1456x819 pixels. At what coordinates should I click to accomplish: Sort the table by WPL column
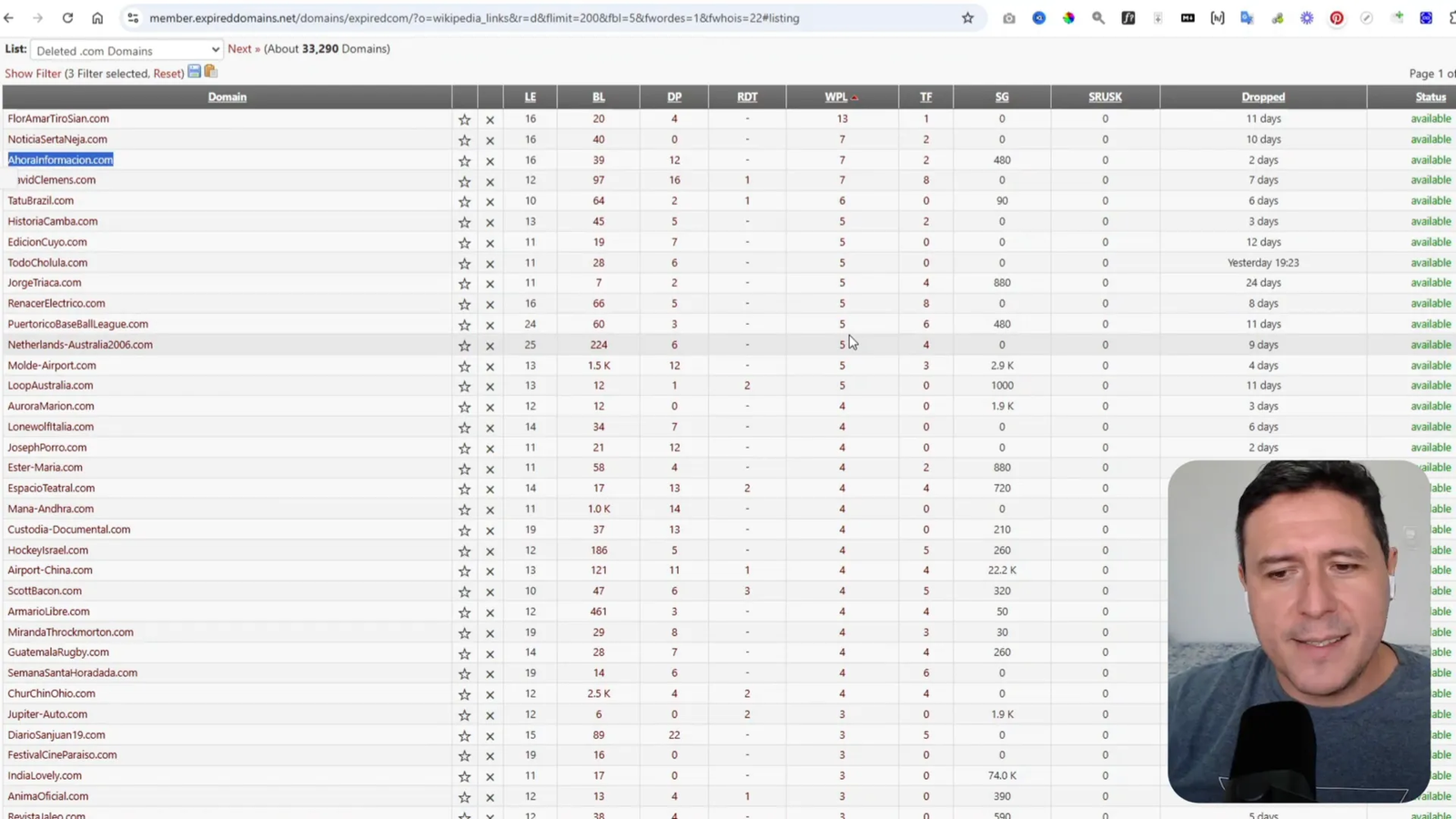835,97
